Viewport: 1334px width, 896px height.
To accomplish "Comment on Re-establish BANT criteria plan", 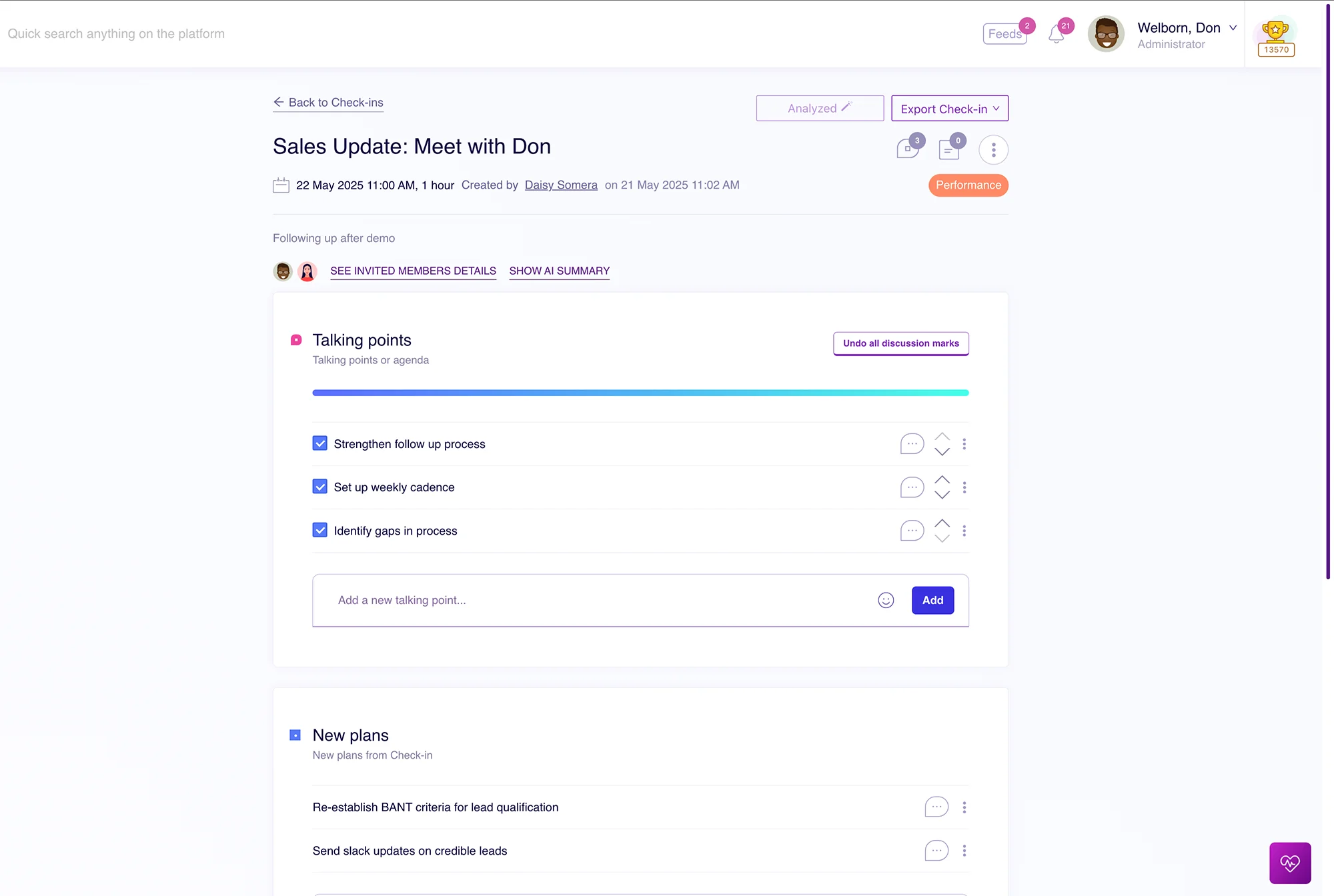I will (936, 807).
